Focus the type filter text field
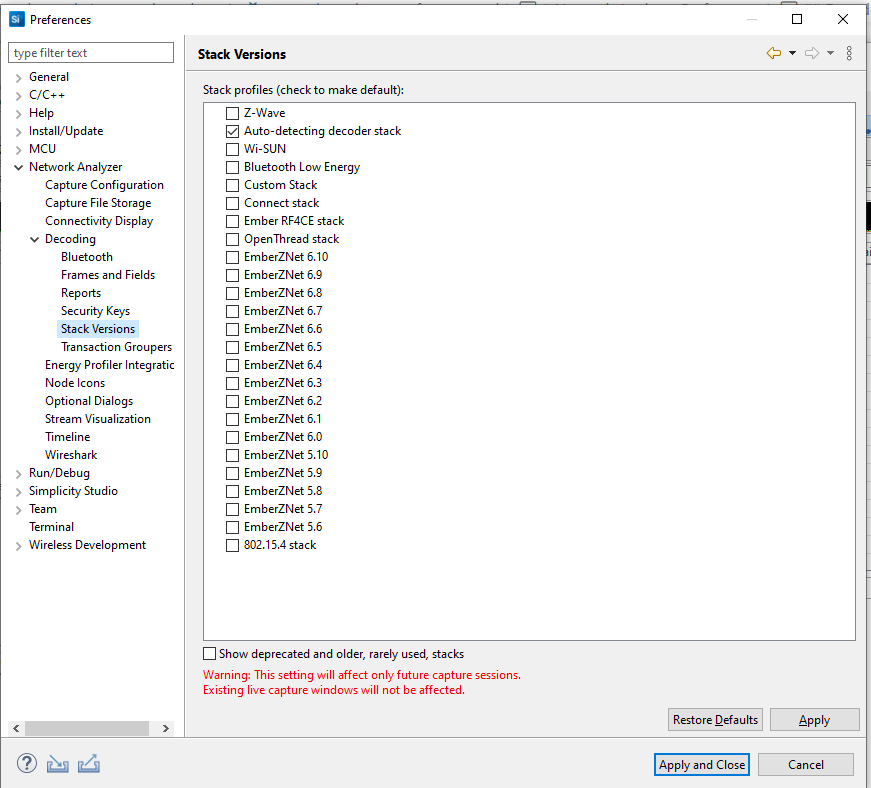 (x=91, y=53)
